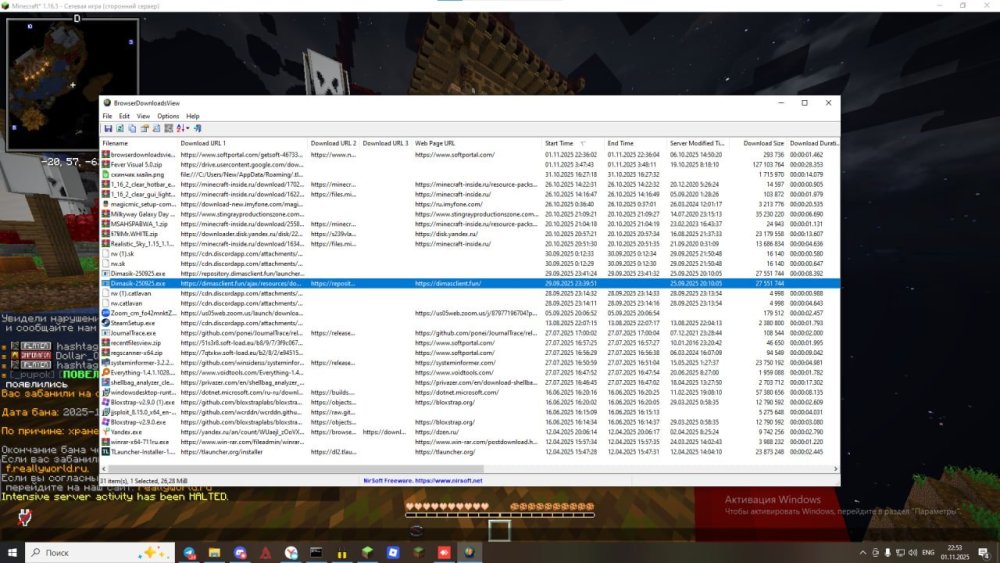Click the microphone icon in system tray
Viewport: 1000px width, 563px height.
click(887, 553)
